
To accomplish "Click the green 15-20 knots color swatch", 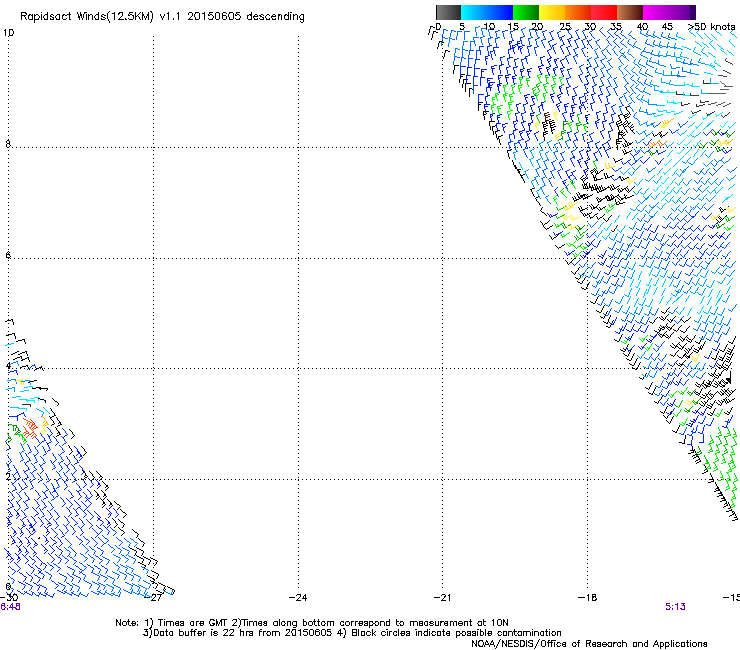I will [x=526, y=12].
